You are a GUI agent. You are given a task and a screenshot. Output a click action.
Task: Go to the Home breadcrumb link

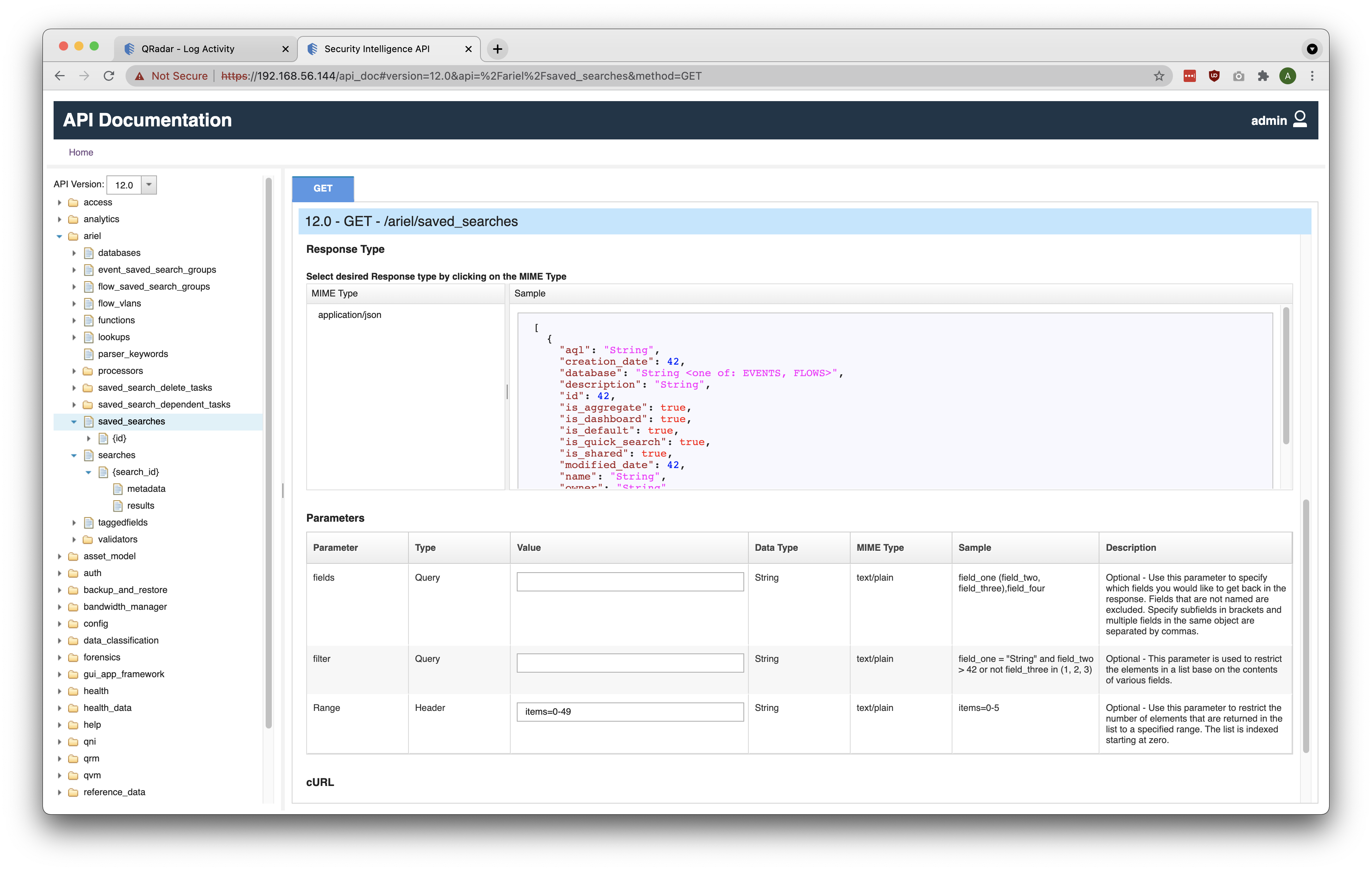pyautogui.click(x=81, y=152)
